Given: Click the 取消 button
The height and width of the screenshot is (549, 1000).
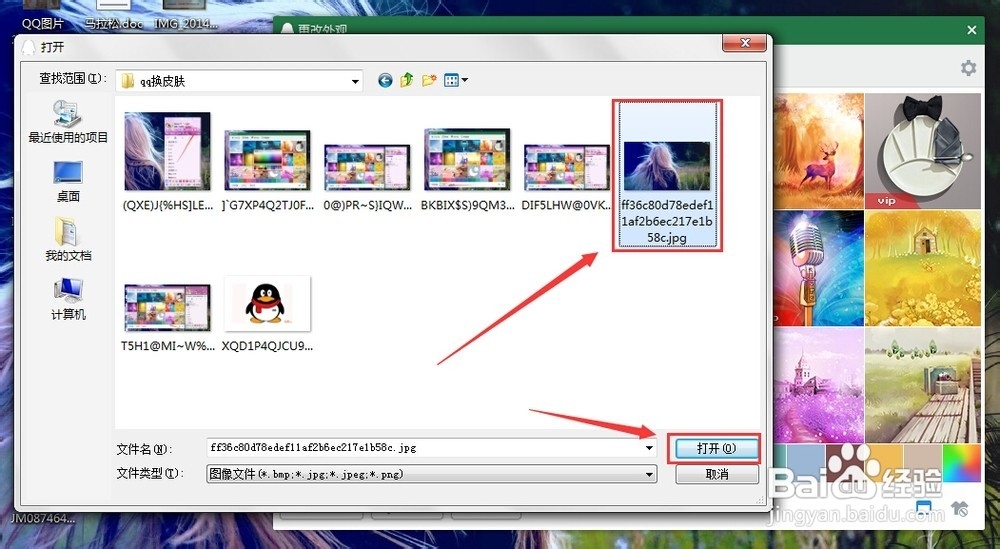Looking at the screenshot, I should point(717,474).
